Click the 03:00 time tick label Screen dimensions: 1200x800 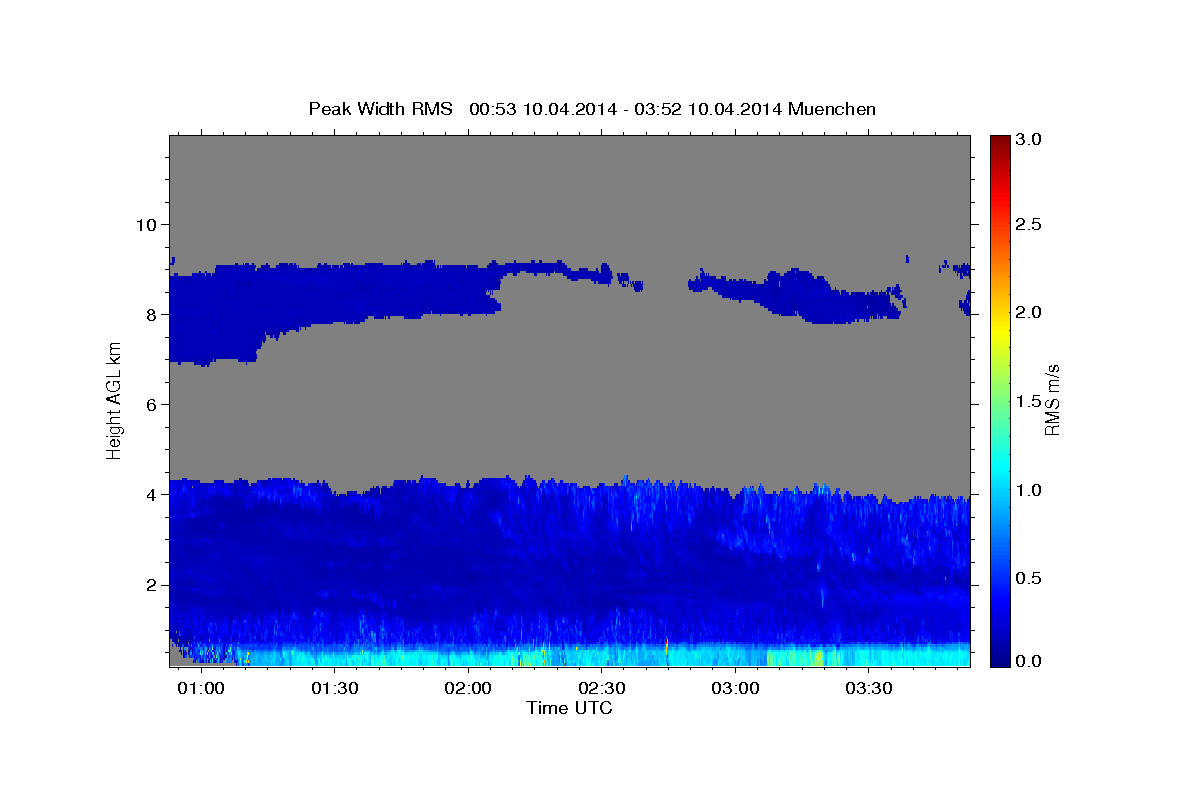(x=736, y=690)
